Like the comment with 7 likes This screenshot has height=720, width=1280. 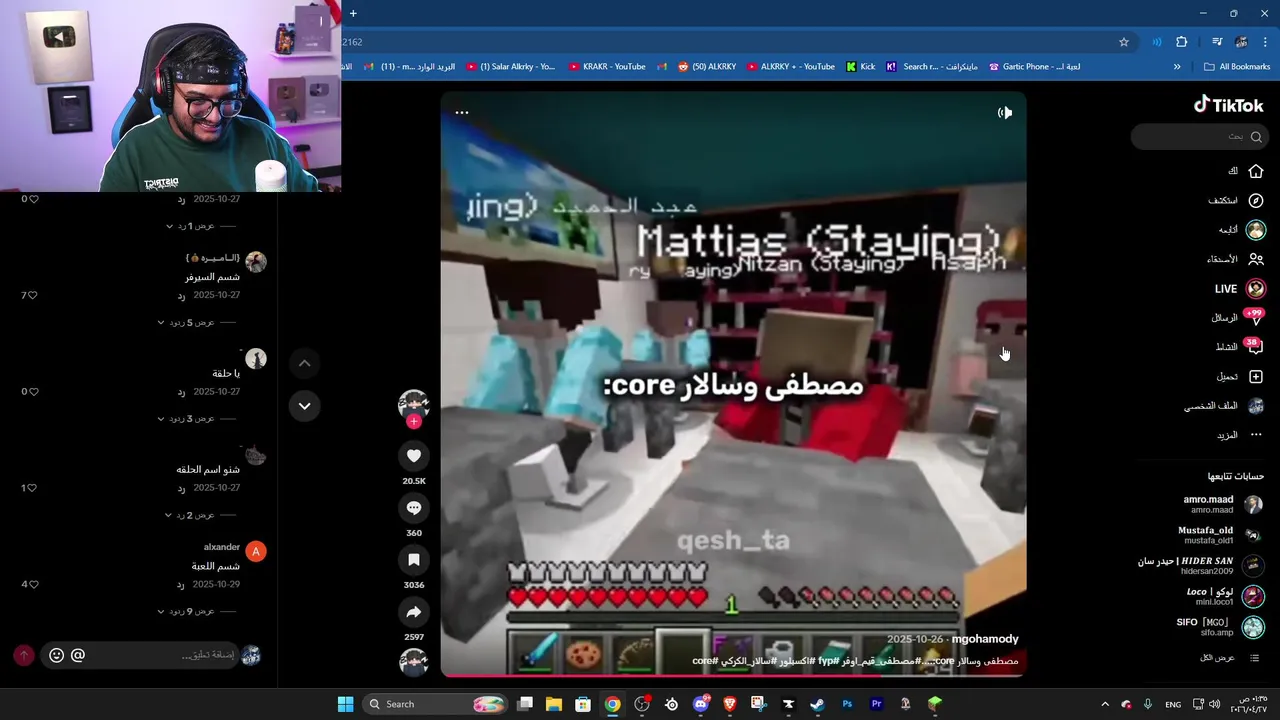point(33,295)
